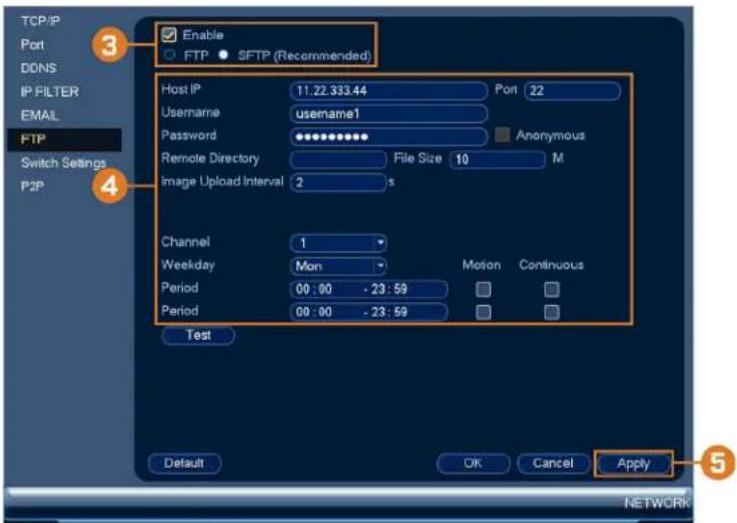Click the Cancel button
This screenshot has width=737, height=523.
tap(553, 463)
